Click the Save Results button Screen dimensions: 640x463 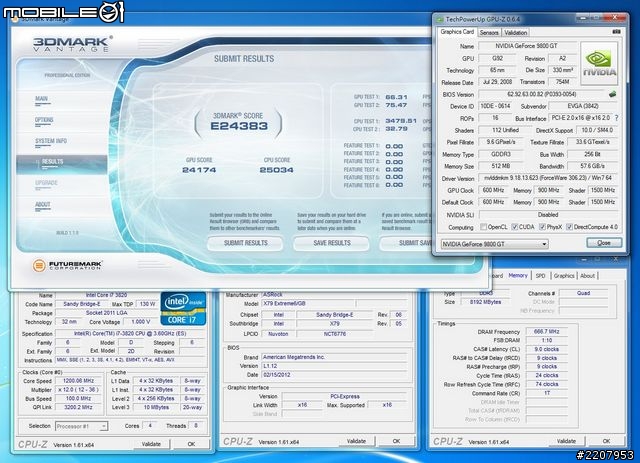331,243
